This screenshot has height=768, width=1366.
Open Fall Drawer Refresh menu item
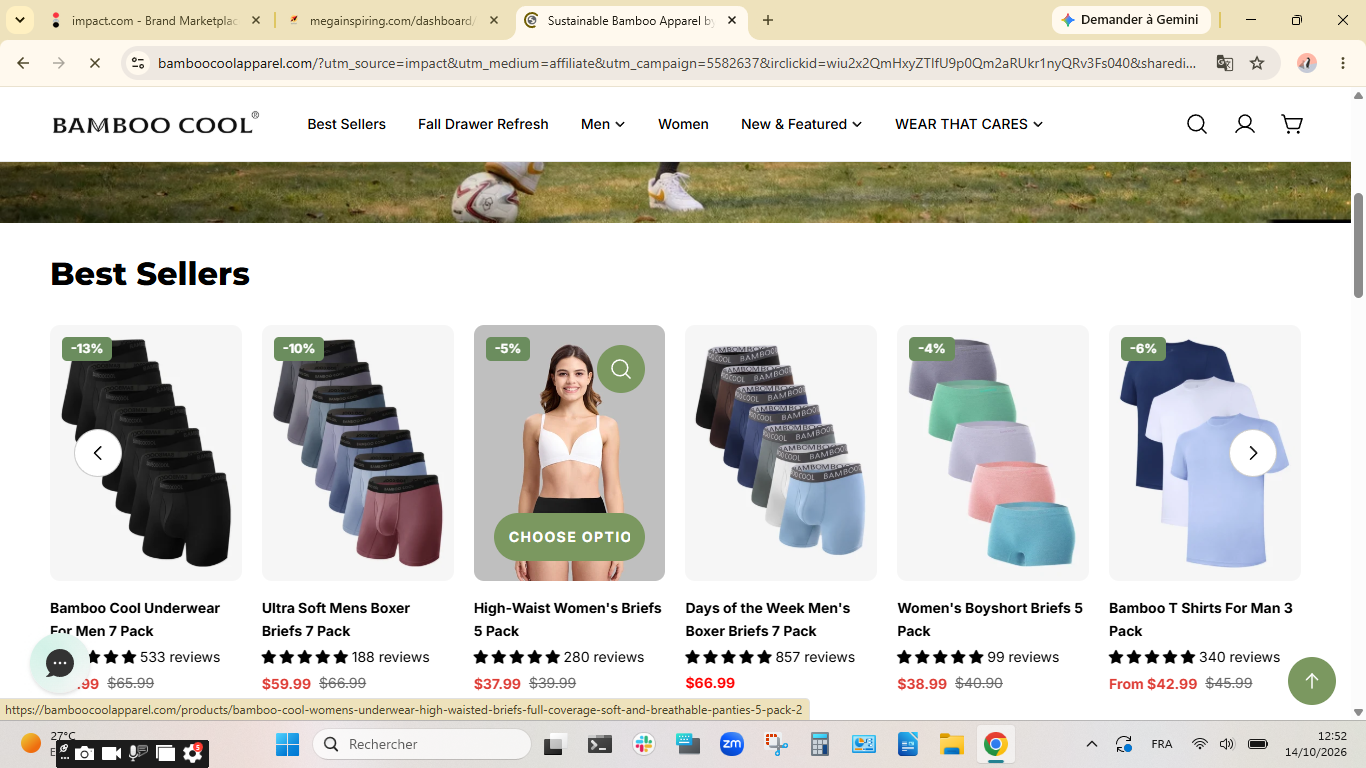tap(483, 124)
